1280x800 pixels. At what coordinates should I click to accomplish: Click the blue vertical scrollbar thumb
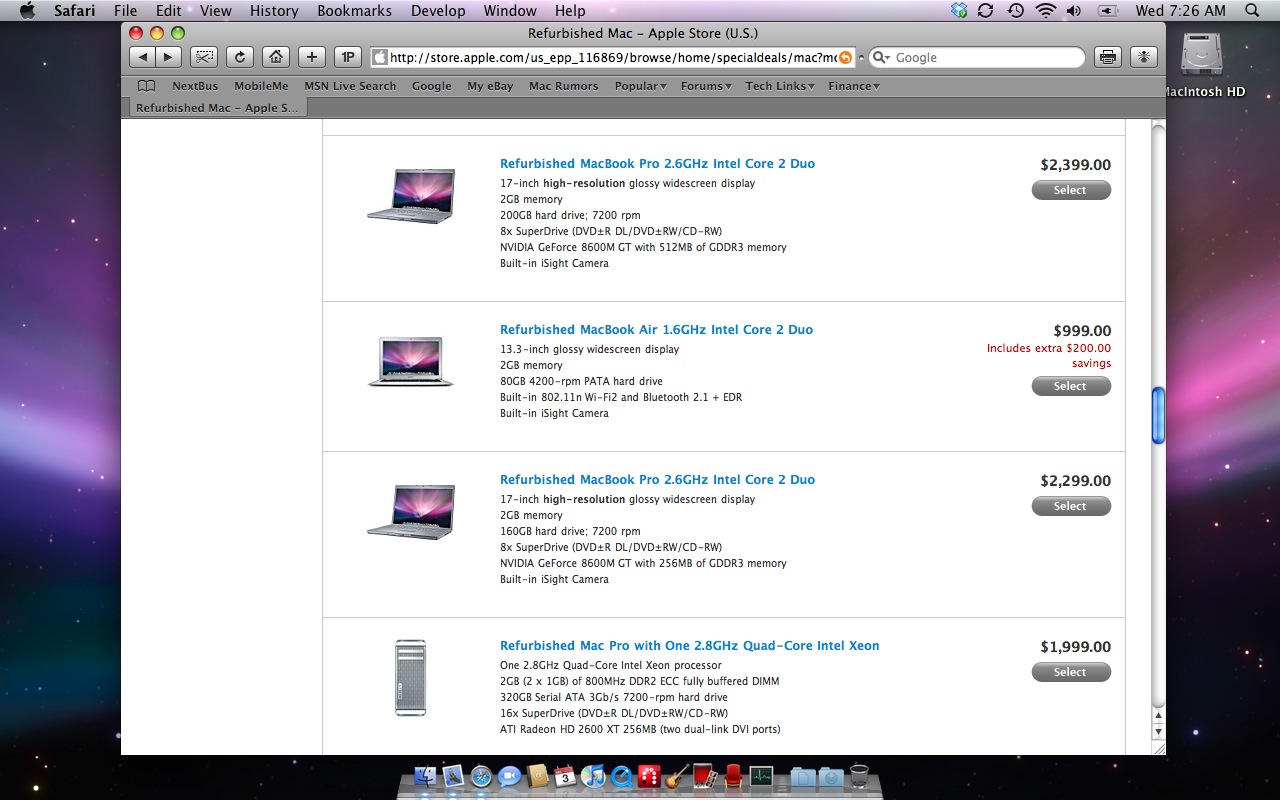click(1158, 415)
